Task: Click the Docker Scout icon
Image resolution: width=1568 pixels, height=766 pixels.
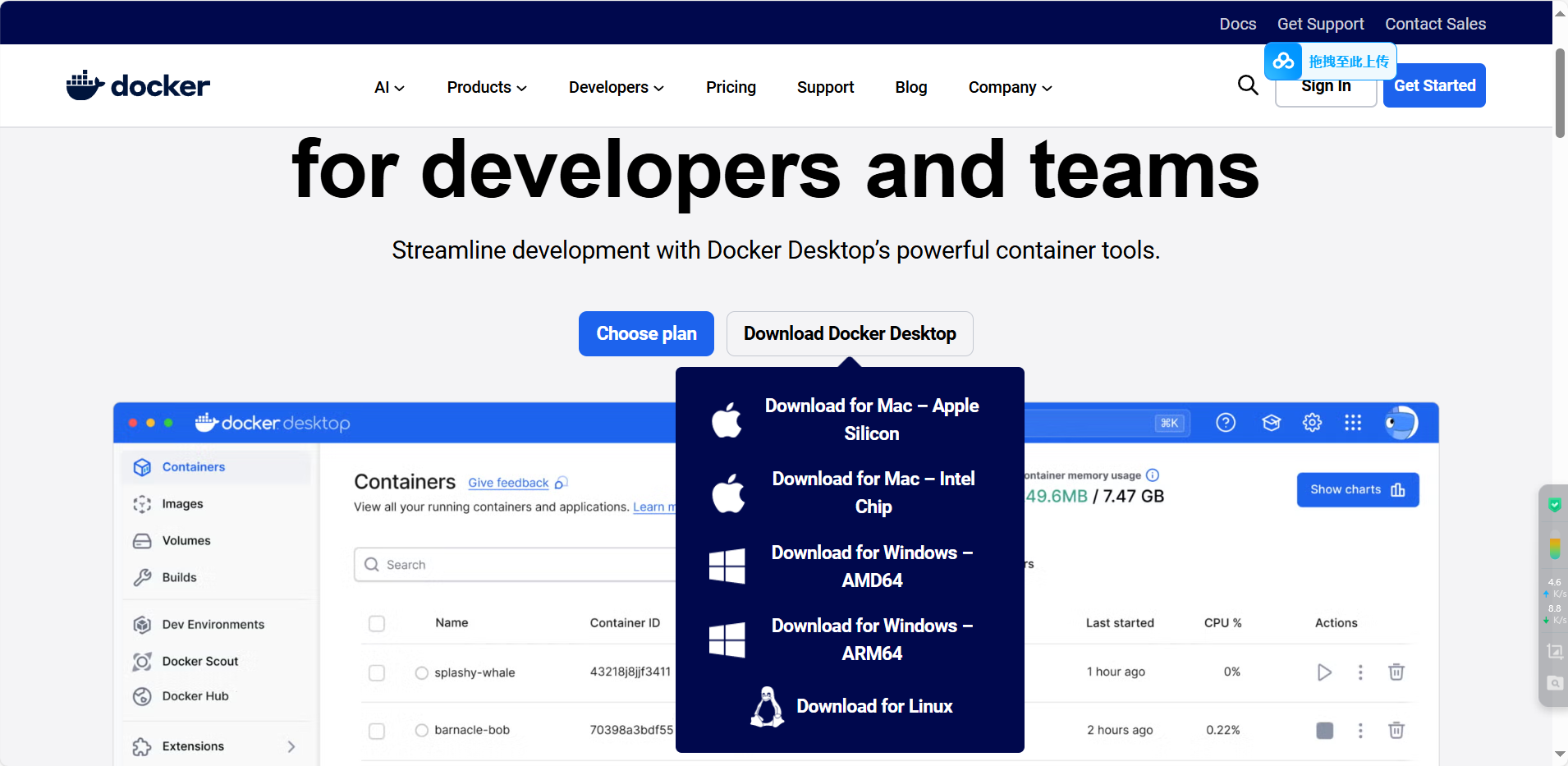Action: click(x=142, y=662)
